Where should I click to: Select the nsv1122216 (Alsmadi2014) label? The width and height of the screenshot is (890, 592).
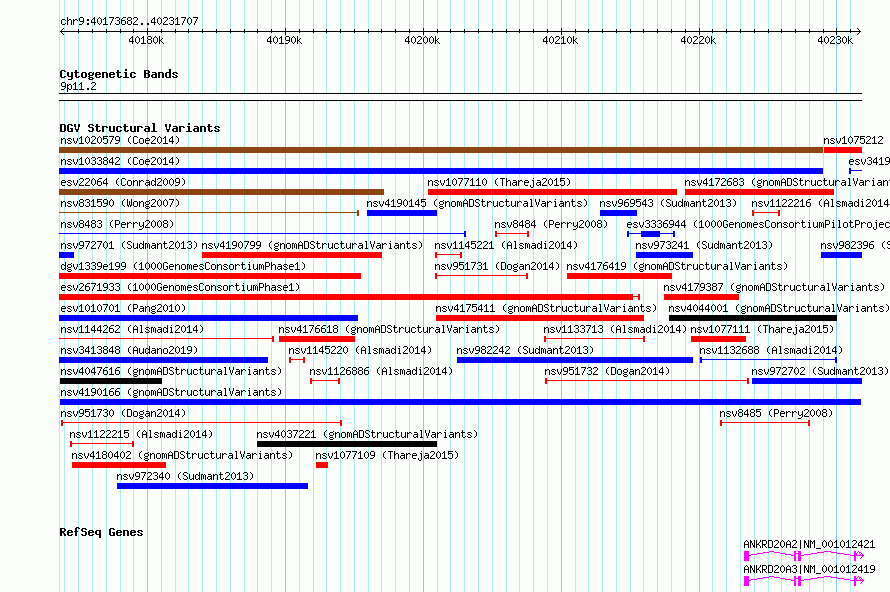(x=820, y=203)
